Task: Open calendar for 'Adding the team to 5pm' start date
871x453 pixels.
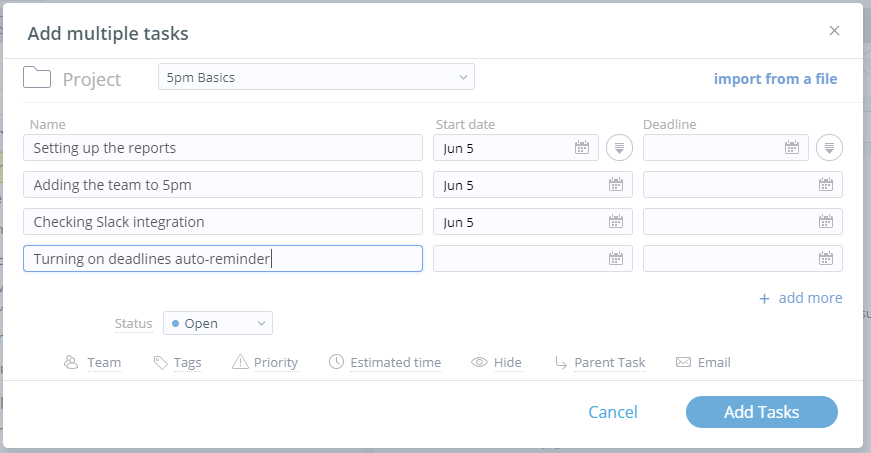Action: tap(615, 185)
